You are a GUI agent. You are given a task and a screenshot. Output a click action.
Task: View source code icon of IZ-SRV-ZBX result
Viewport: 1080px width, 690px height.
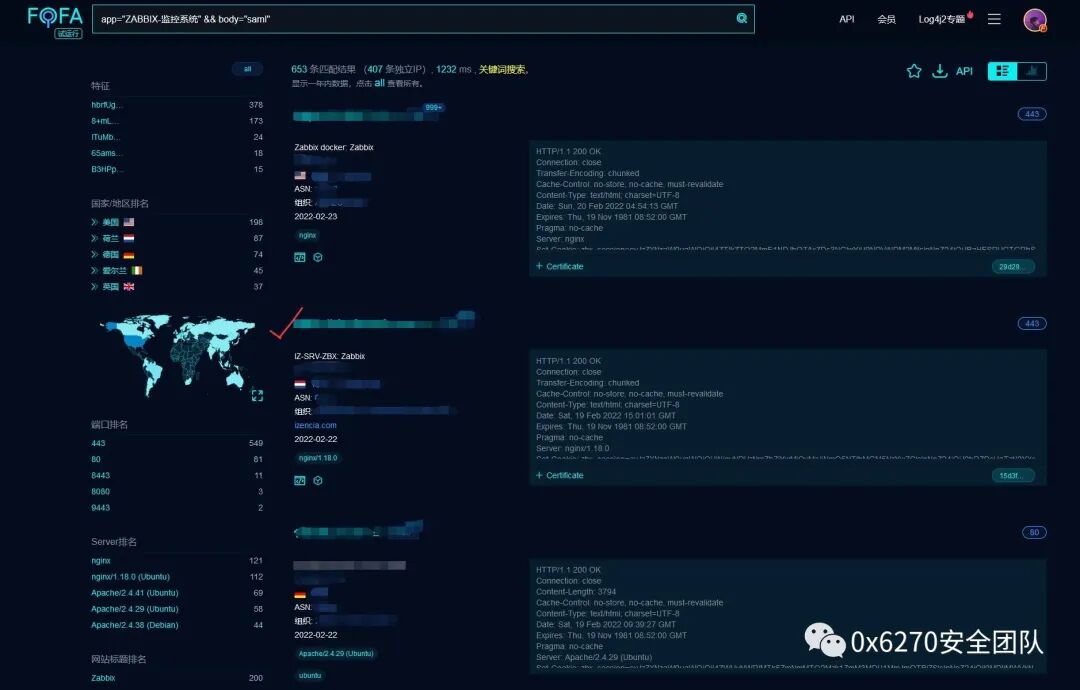click(300, 481)
